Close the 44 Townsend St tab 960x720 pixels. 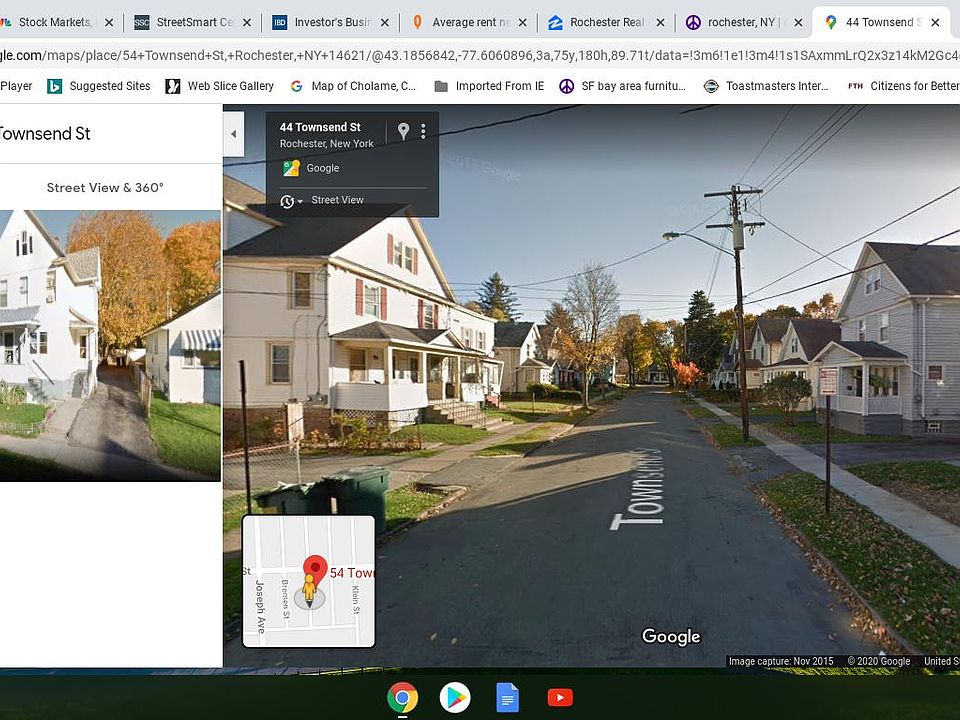936,23
